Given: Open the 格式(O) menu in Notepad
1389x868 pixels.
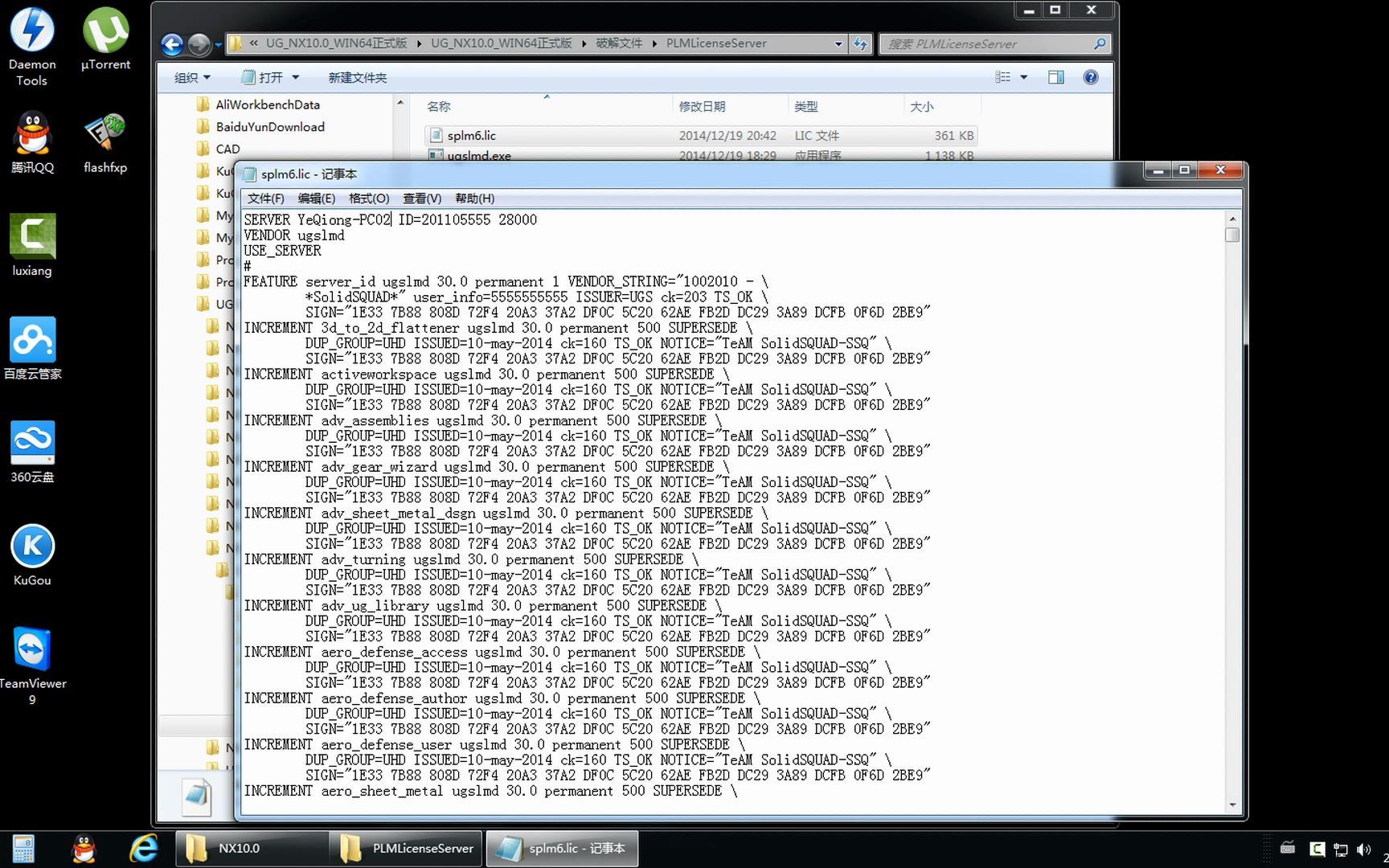Looking at the screenshot, I should (369, 199).
